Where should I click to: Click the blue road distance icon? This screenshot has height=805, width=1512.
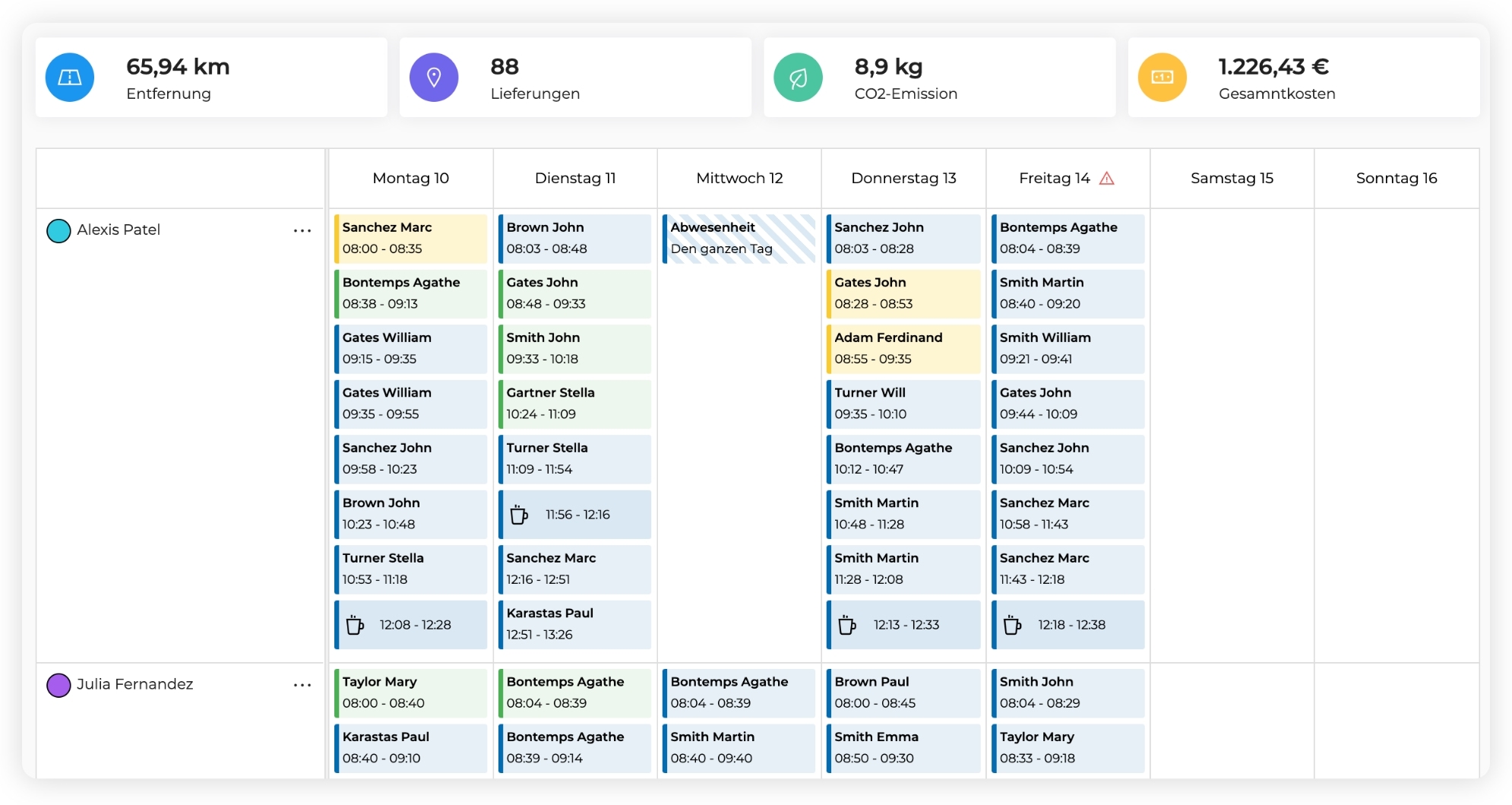[70, 78]
